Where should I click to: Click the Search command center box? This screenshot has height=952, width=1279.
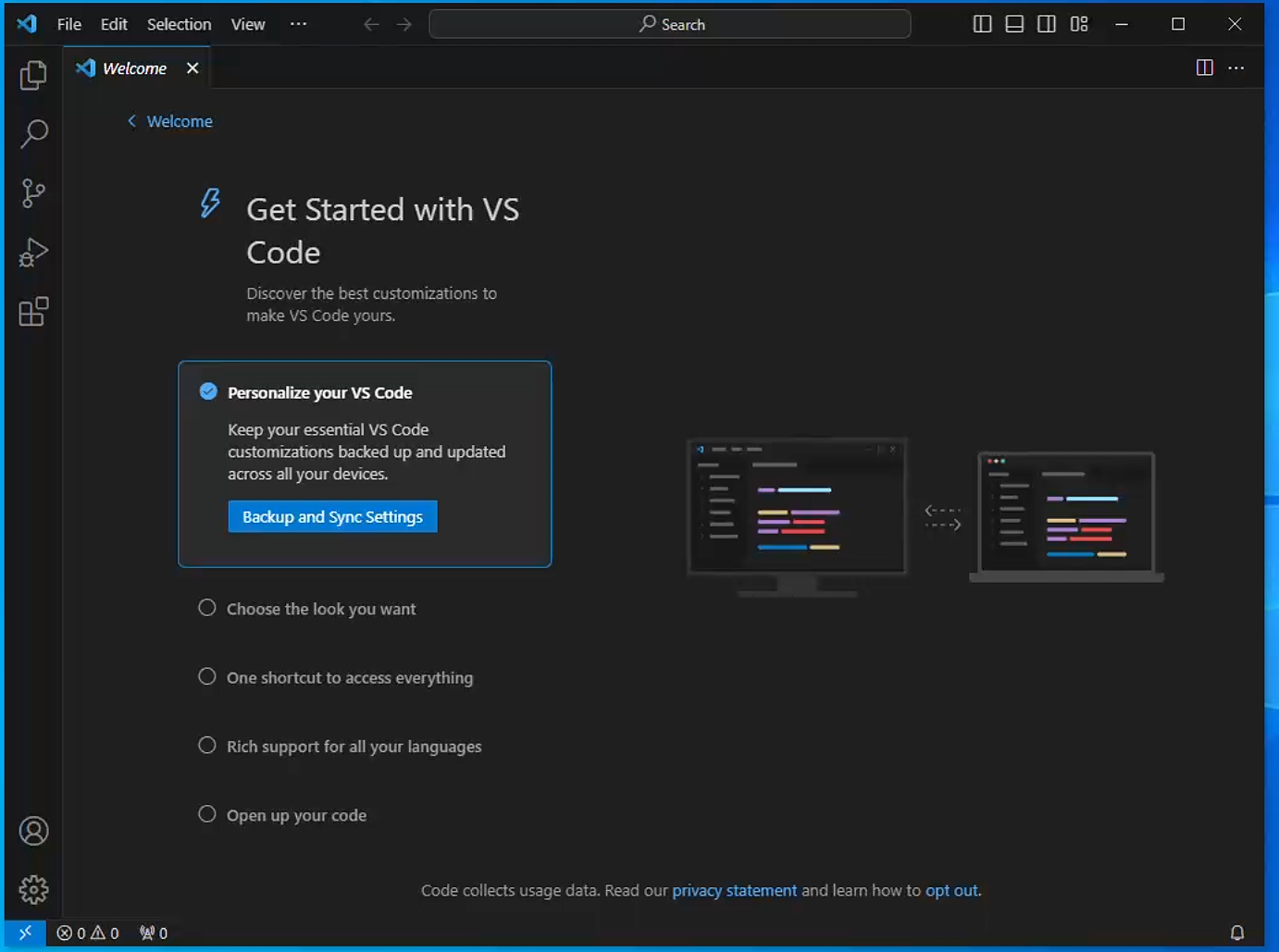click(x=670, y=24)
